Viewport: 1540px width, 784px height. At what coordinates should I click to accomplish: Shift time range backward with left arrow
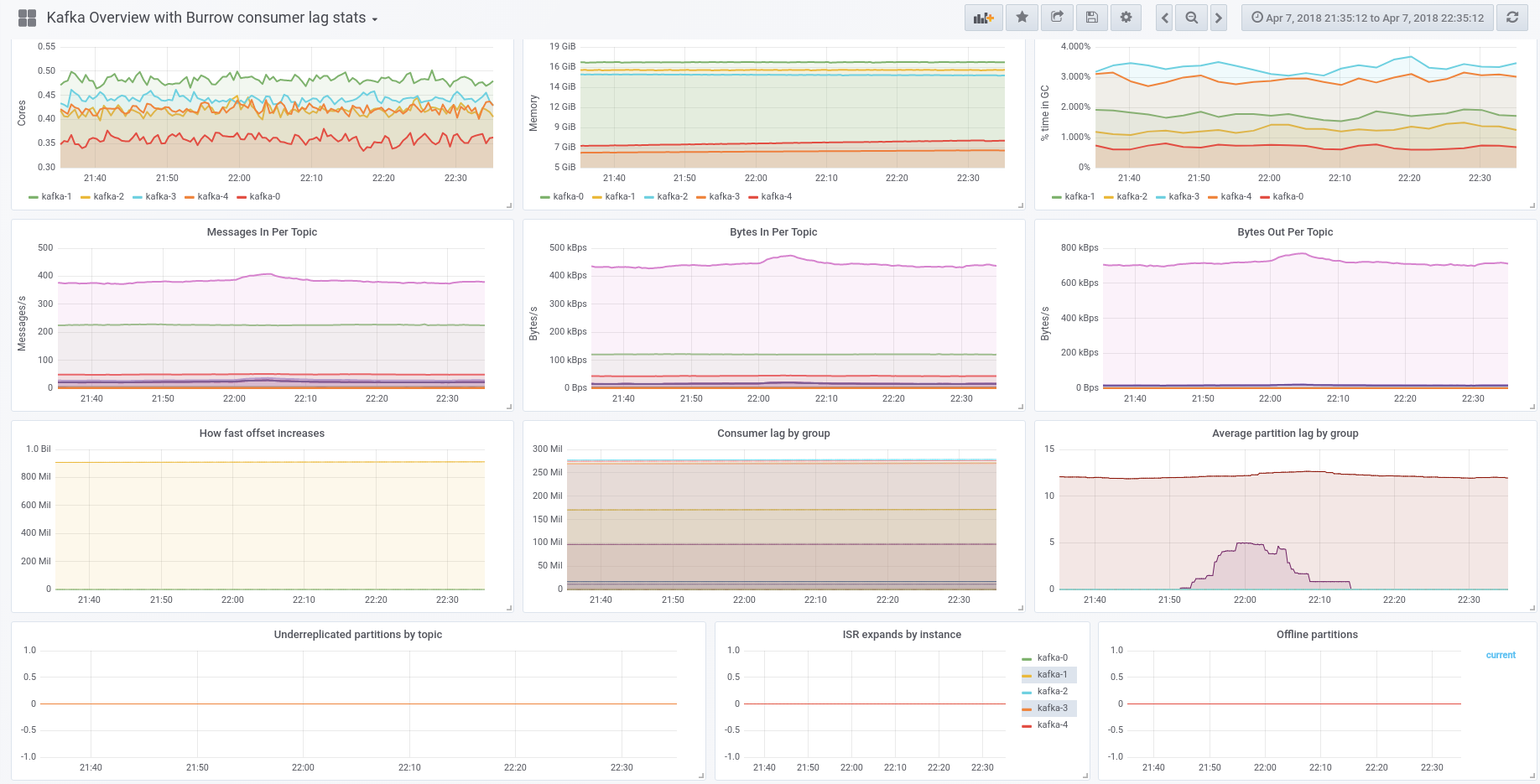point(1164,18)
